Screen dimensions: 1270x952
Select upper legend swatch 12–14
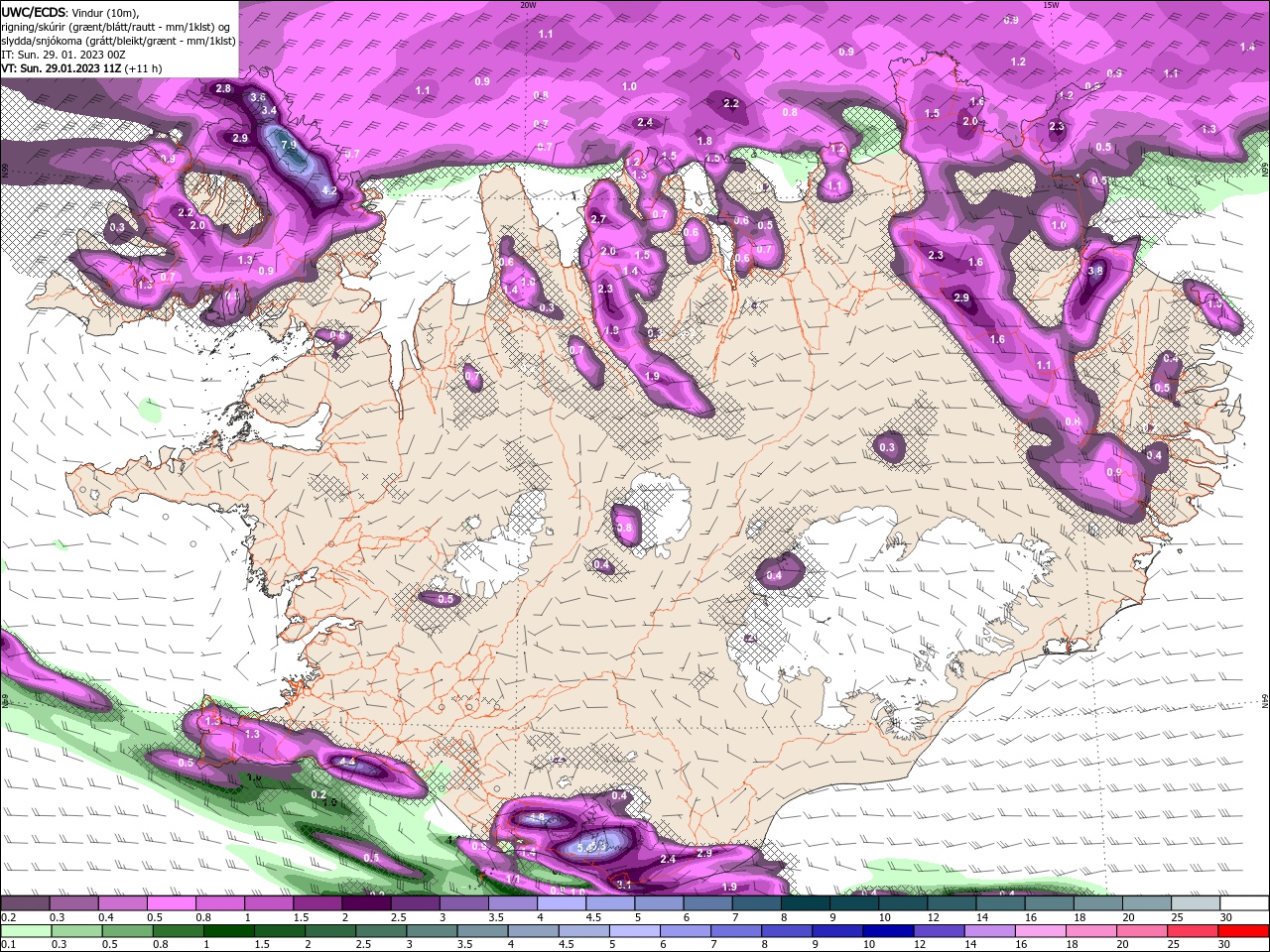click(x=952, y=903)
